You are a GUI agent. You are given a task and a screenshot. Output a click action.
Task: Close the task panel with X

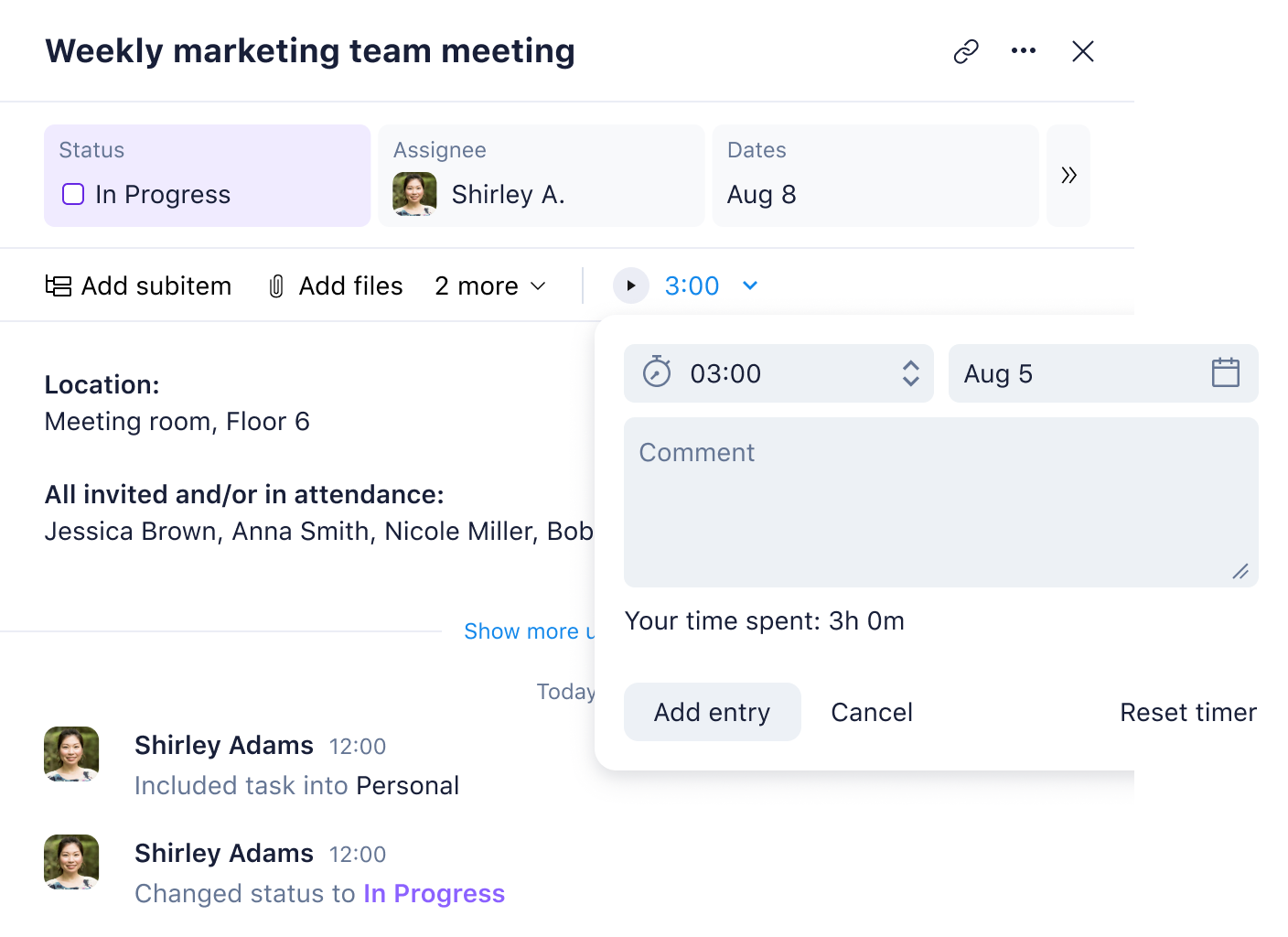point(1083,51)
